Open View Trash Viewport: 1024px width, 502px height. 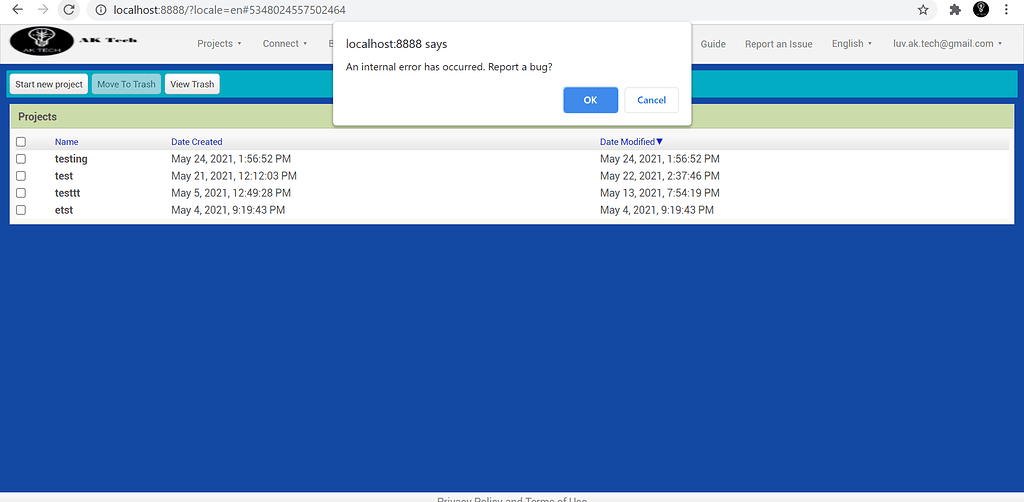[x=192, y=84]
